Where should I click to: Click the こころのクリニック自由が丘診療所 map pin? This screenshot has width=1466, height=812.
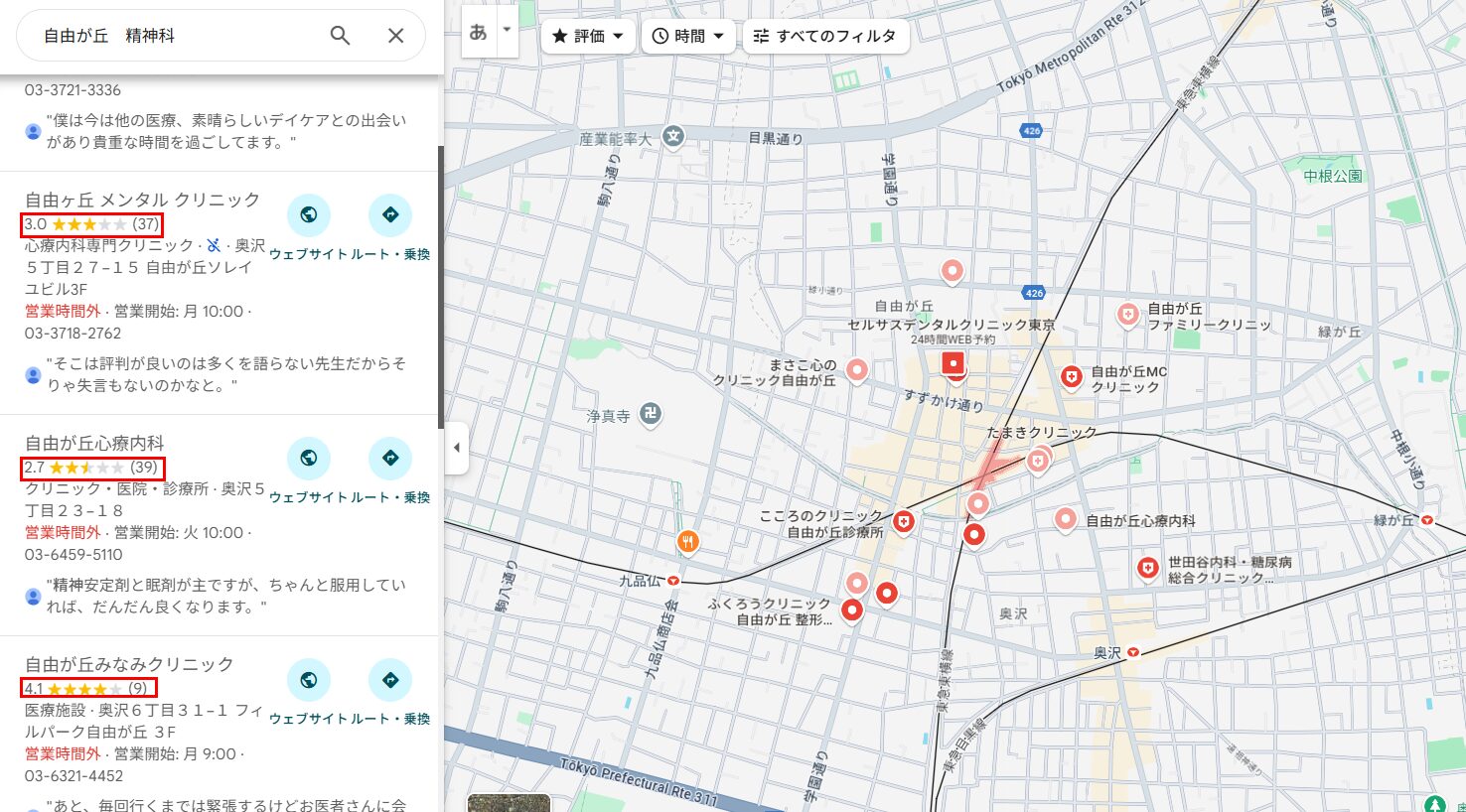point(903,521)
